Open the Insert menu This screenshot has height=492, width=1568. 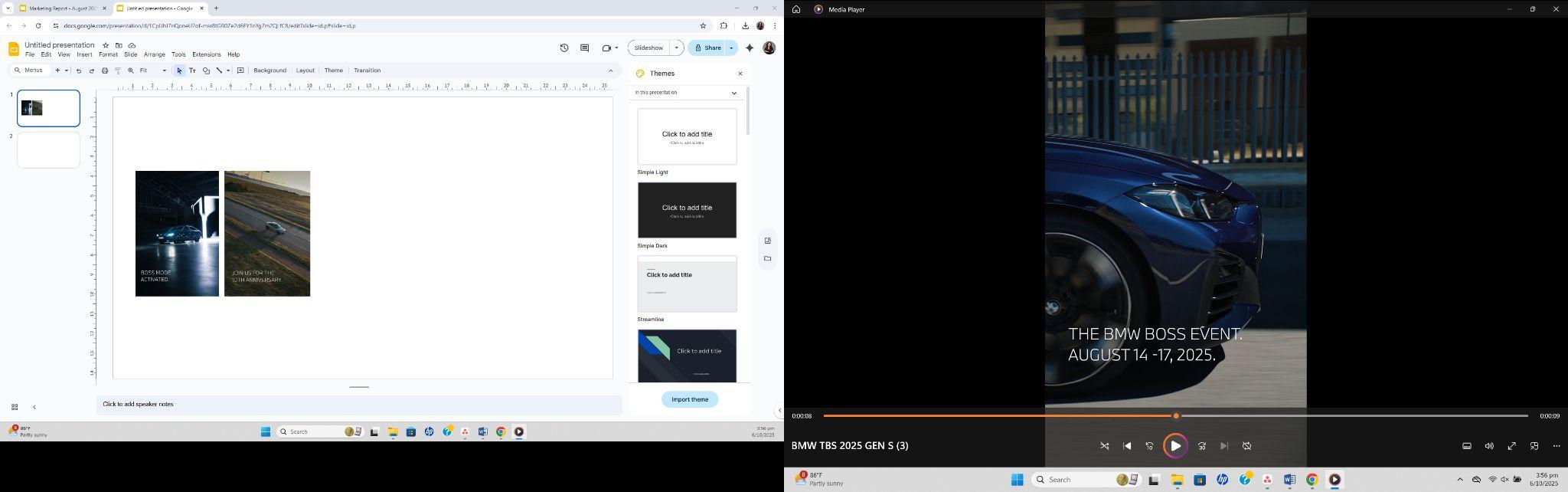click(x=84, y=54)
